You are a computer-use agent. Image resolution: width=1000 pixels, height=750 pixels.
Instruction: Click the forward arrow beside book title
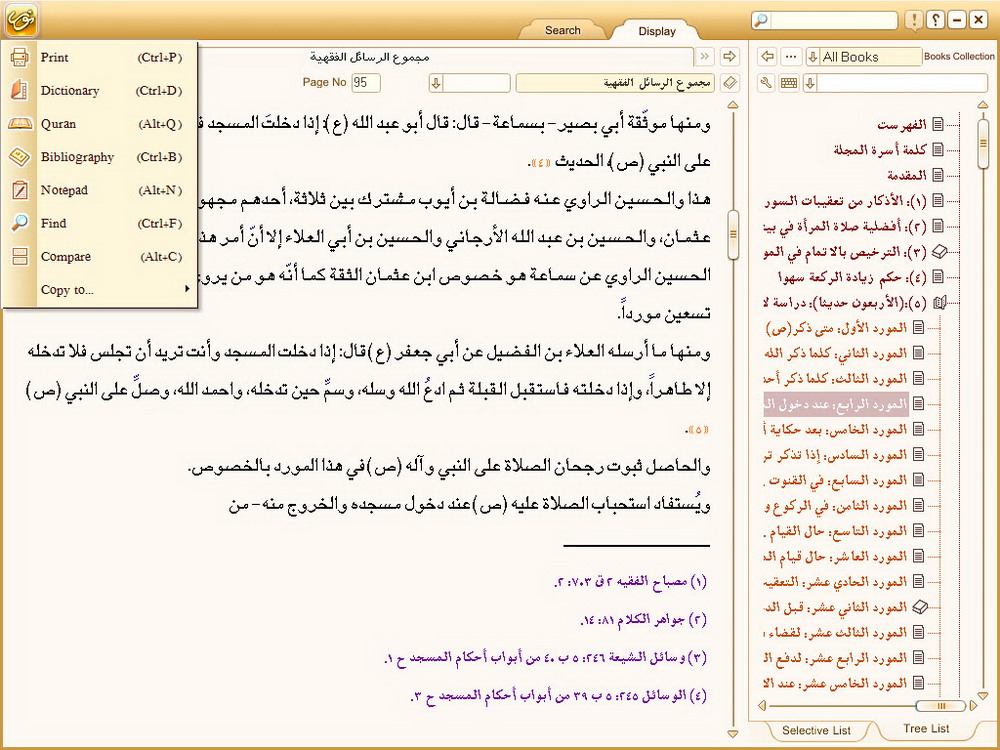[729, 57]
